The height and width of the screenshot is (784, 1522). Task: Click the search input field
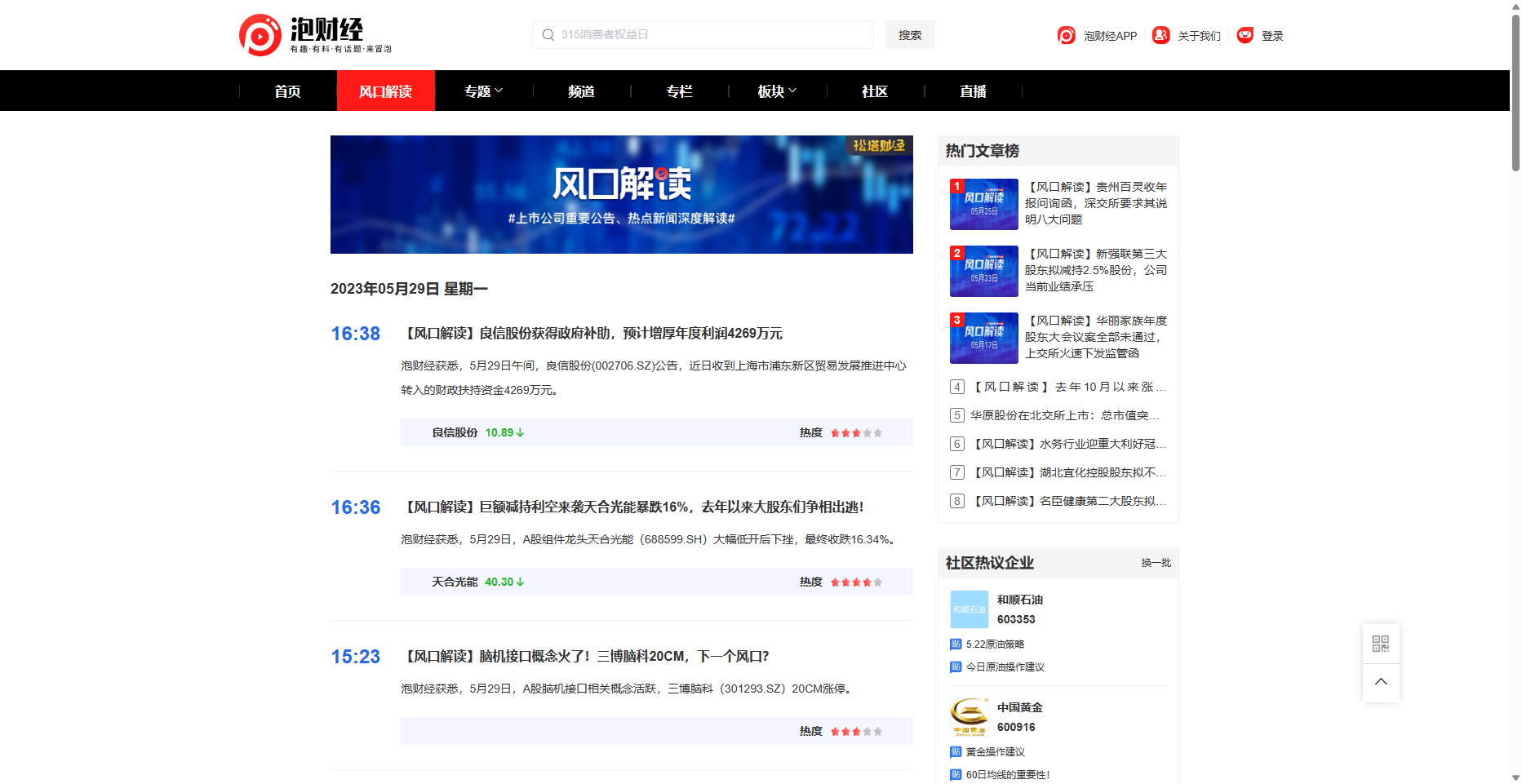703,35
